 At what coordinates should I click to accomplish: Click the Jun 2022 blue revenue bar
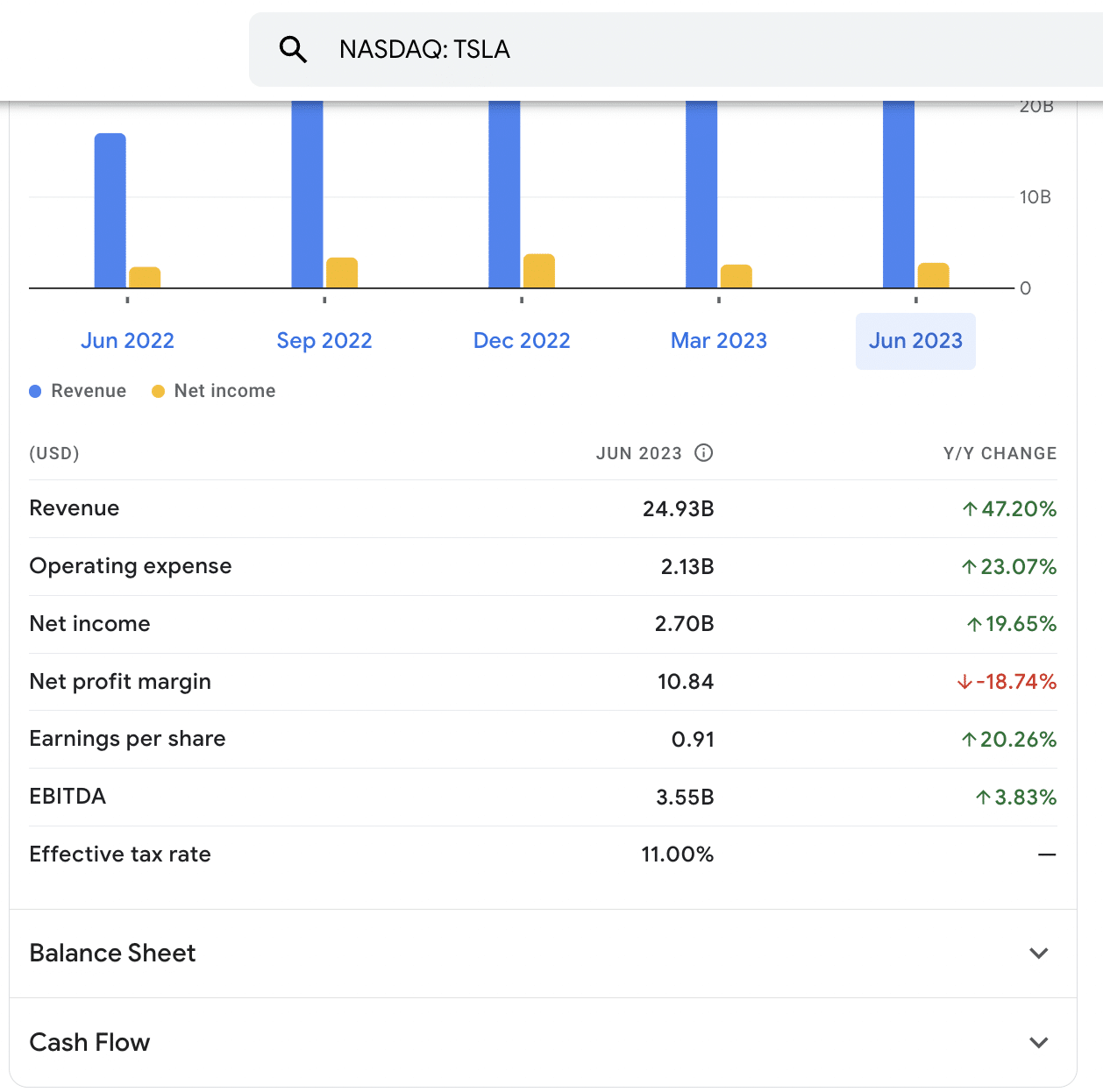110,210
